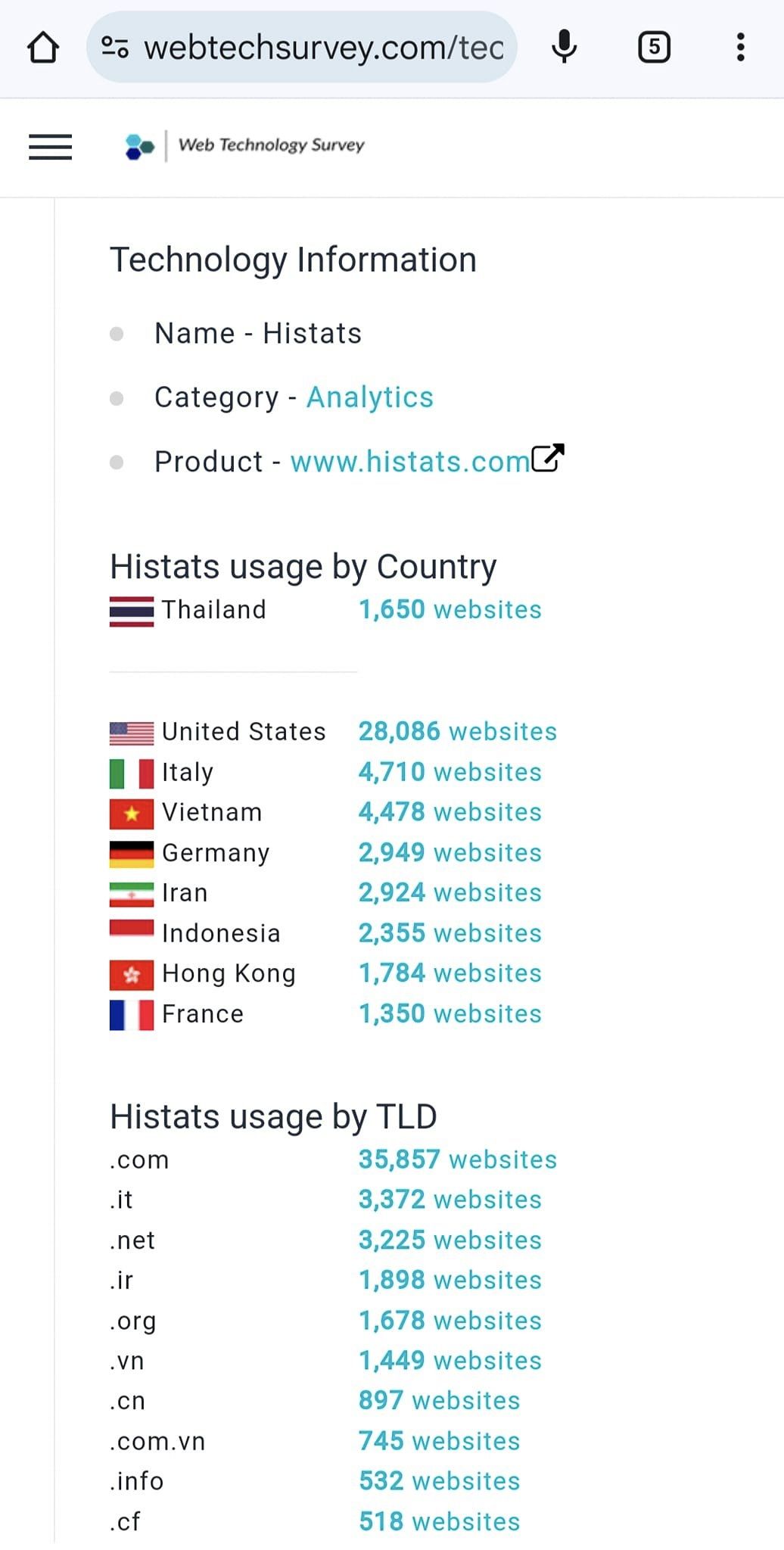The width and height of the screenshot is (784, 1550).
Task: Open Germany's 2,949 websites link
Action: (x=450, y=853)
